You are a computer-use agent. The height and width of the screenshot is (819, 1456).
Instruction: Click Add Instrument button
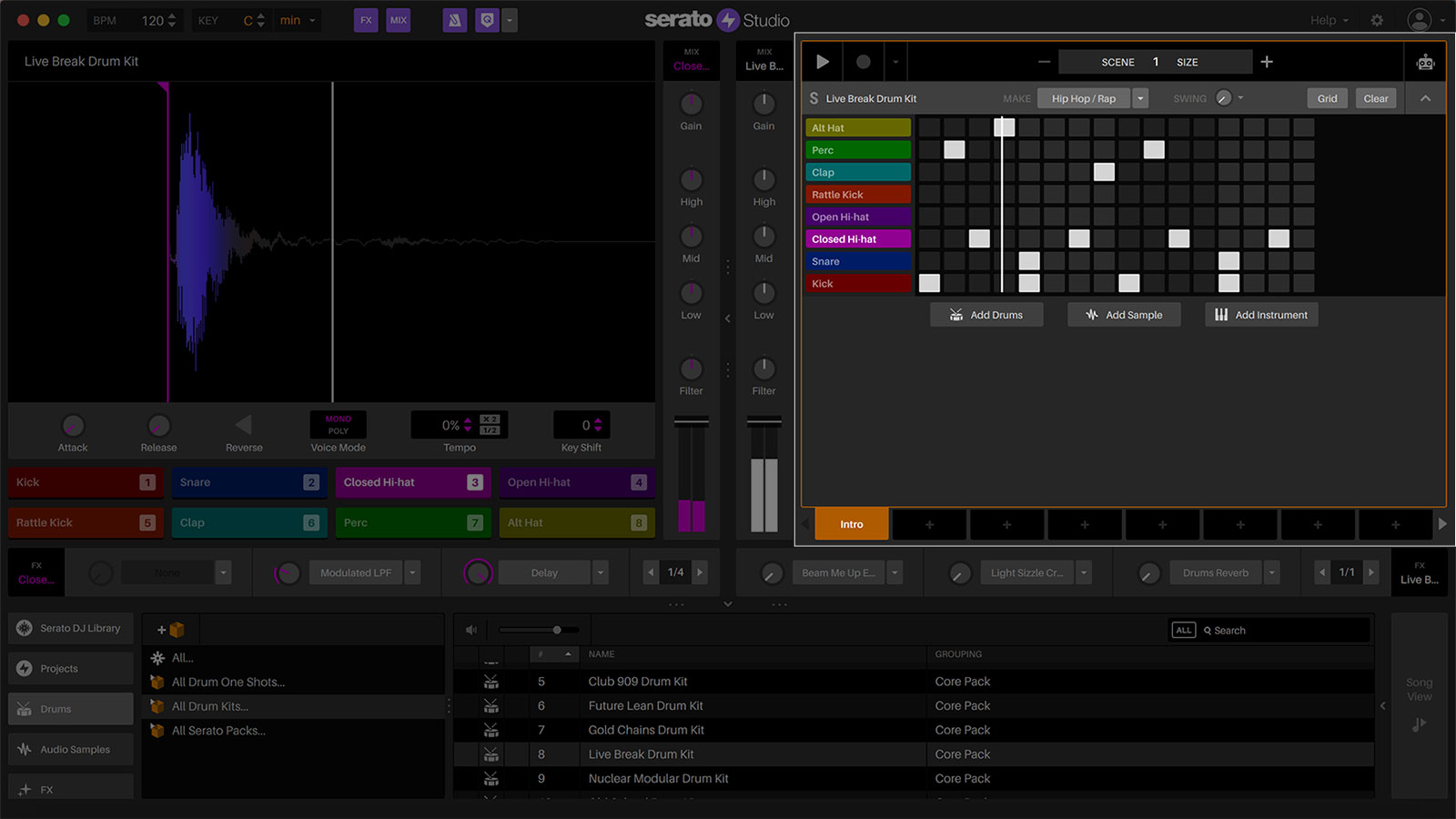coord(1261,315)
